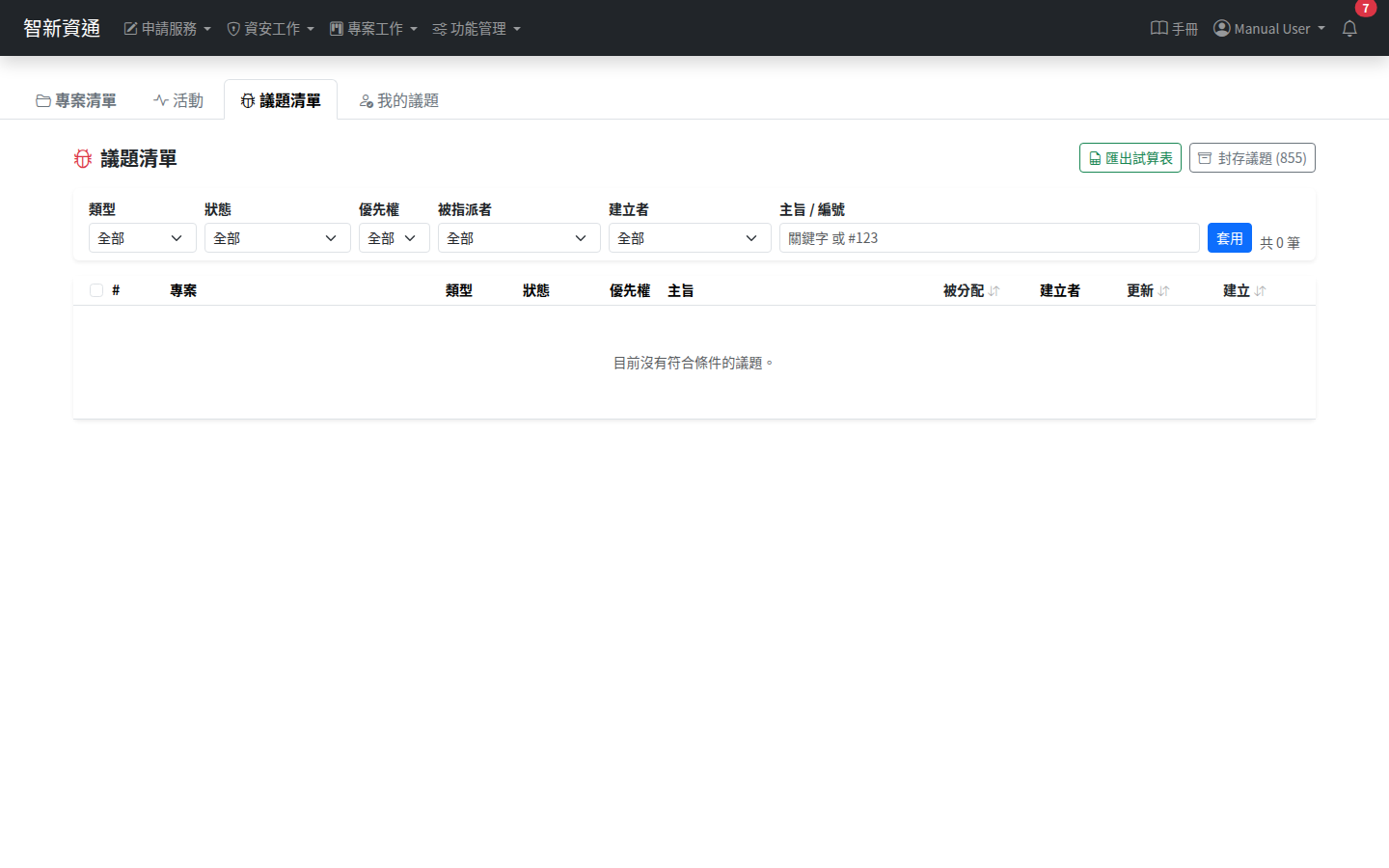Expand the 被指派者 filter dropdown
Image resolution: width=1389 pixels, height=868 pixels.
click(x=519, y=238)
